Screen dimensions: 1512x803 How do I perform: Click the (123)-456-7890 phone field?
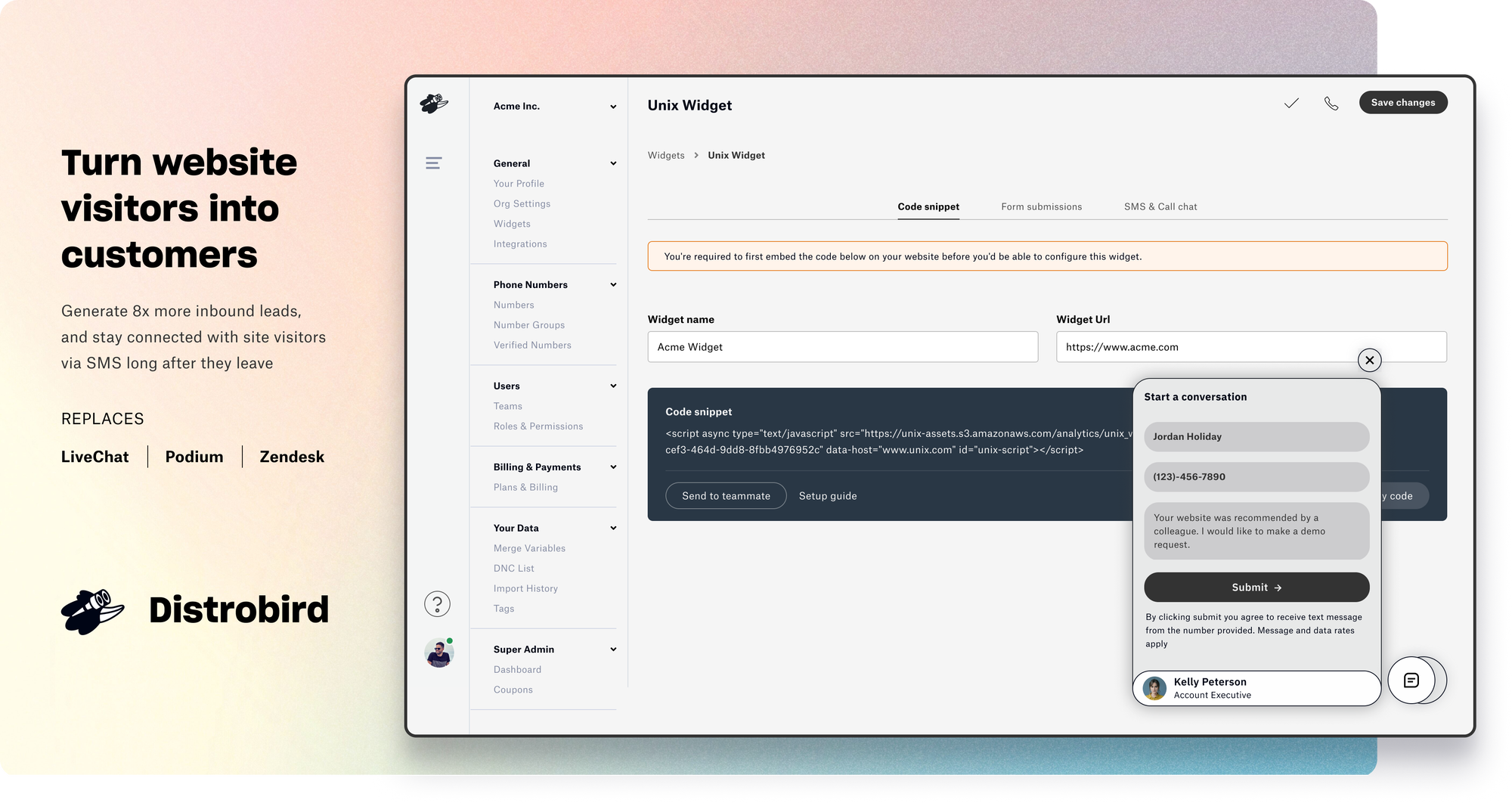tap(1256, 477)
